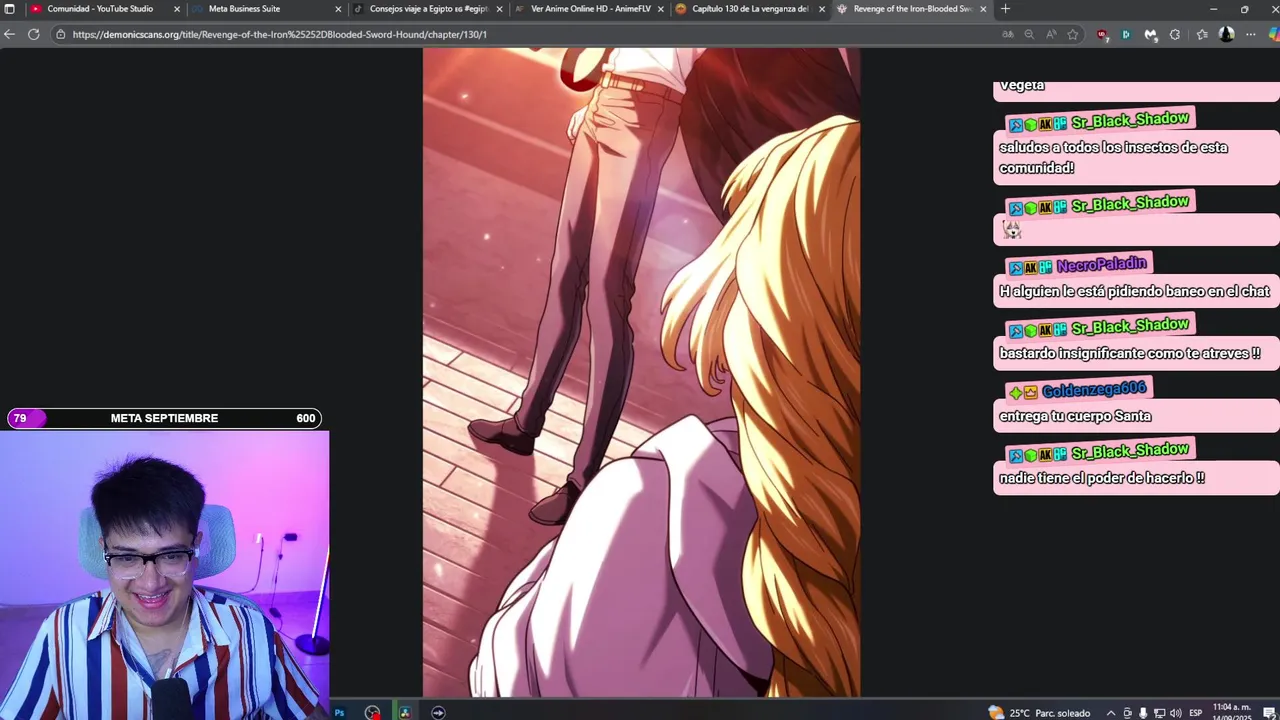The width and height of the screenshot is (1280, 720).
Task: Switch to Comunidad - YouTube Studio tab
Action: tap(100, 9)
